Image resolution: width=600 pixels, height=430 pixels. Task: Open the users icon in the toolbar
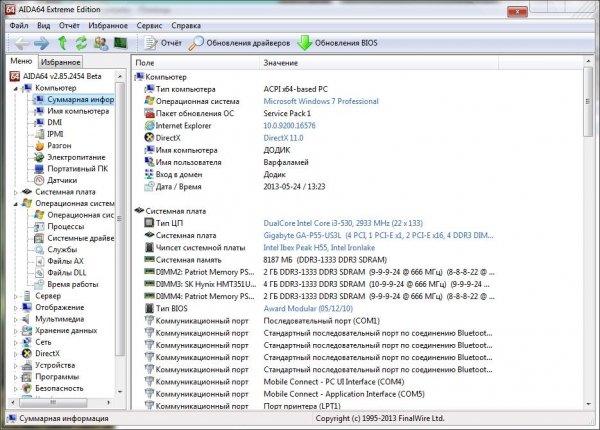coord(101,43)
